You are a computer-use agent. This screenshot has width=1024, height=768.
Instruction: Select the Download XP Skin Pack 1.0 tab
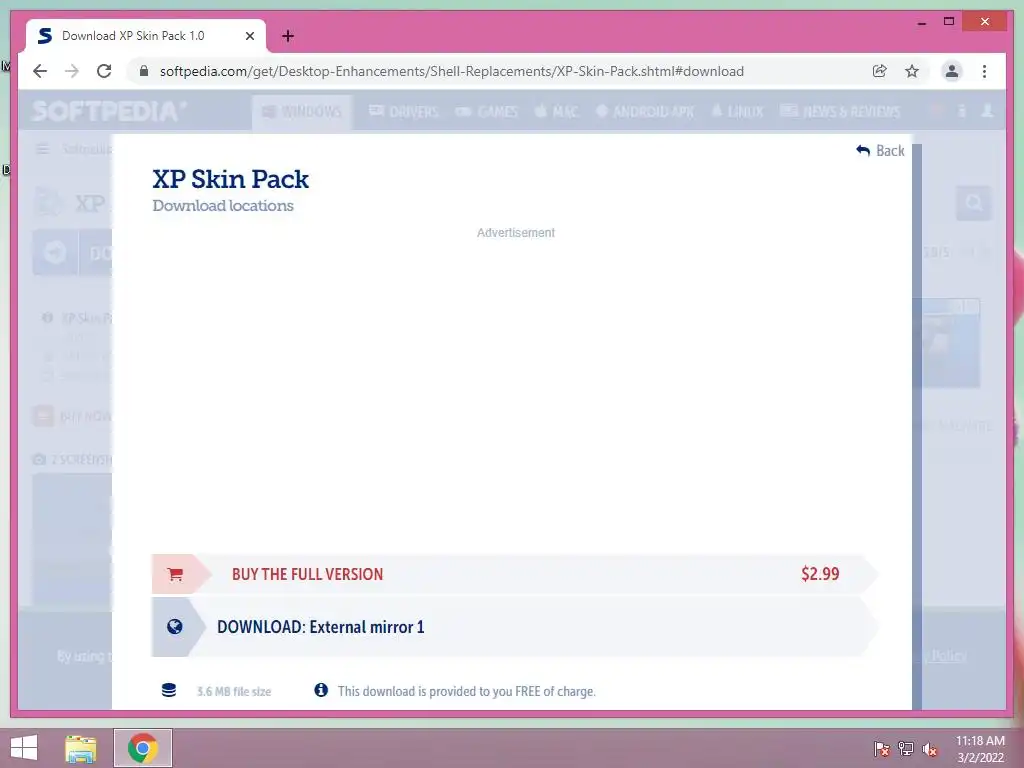point(146,36)
